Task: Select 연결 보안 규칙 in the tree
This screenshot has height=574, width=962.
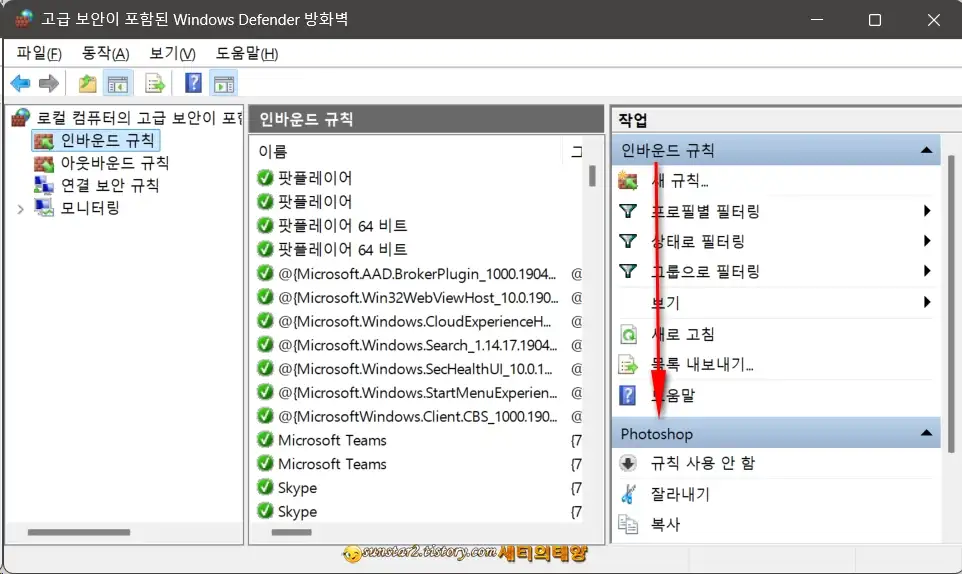Action: pos(110,185)
